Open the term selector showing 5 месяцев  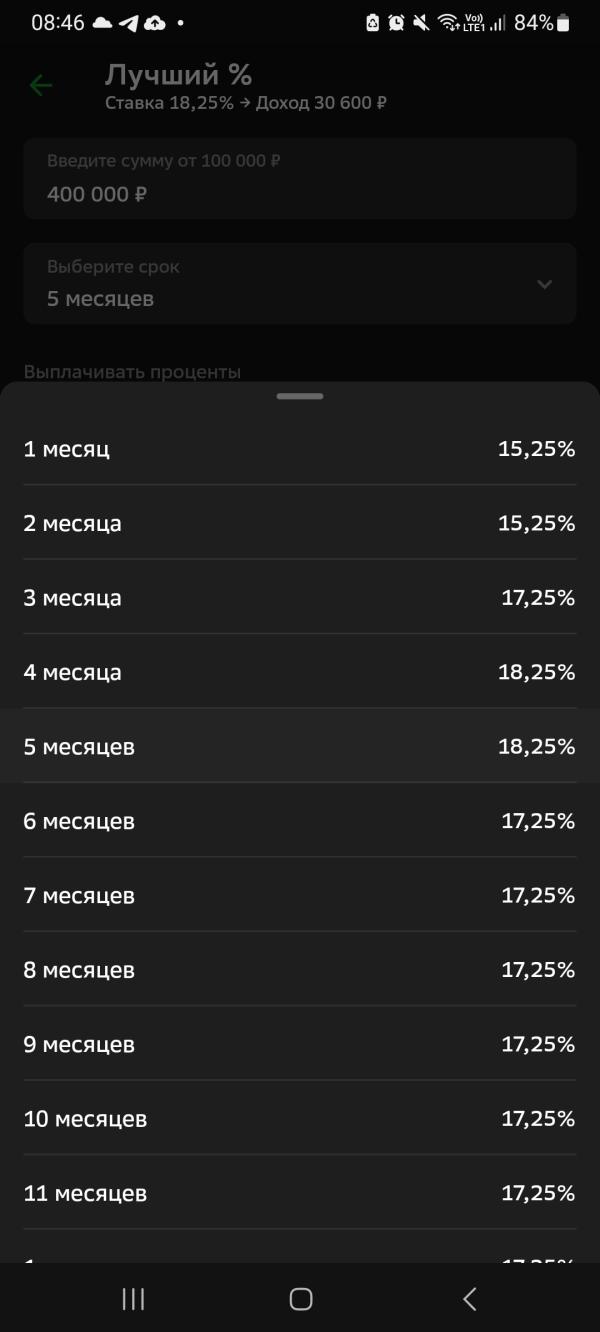pos(300,283)
